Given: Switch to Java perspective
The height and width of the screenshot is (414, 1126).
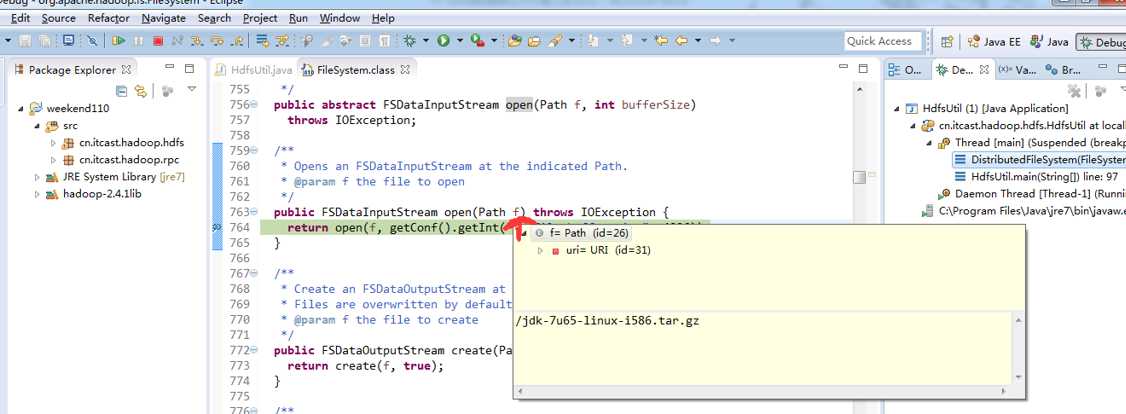Looking at the screenshot, I should tap(1050, 42).
